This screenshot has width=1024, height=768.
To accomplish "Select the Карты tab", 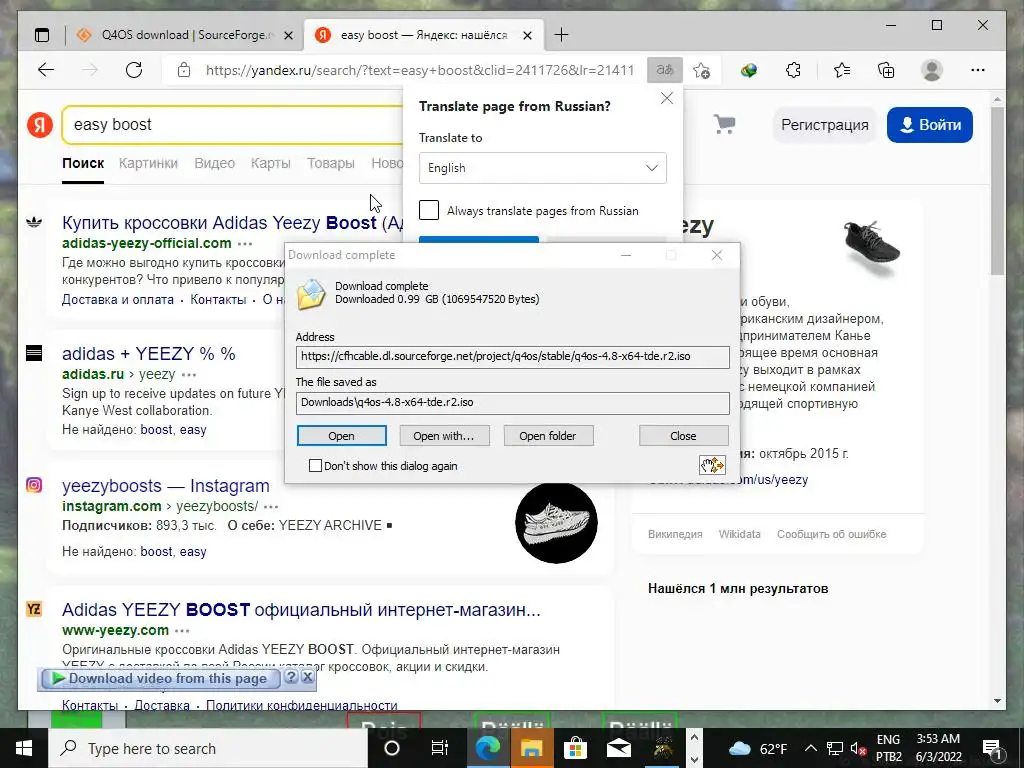I will [270, 163].
